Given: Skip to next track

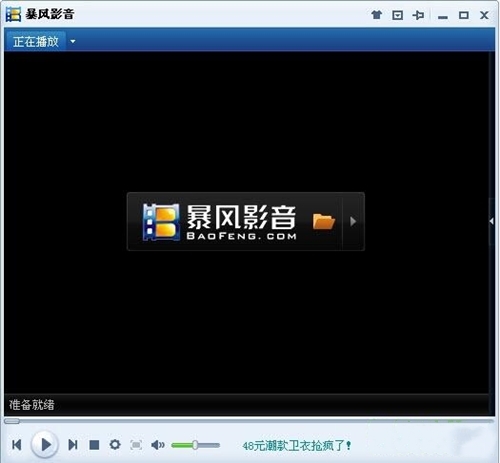Looking at the screenshot, I should (73, 445).
